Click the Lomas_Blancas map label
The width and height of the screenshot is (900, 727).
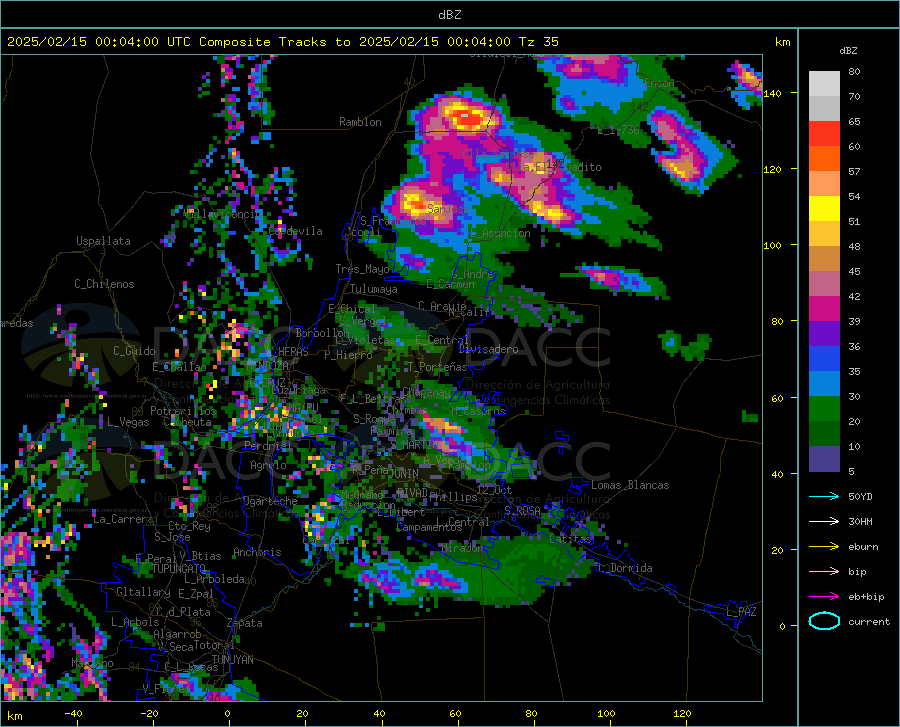click(630, 485)
